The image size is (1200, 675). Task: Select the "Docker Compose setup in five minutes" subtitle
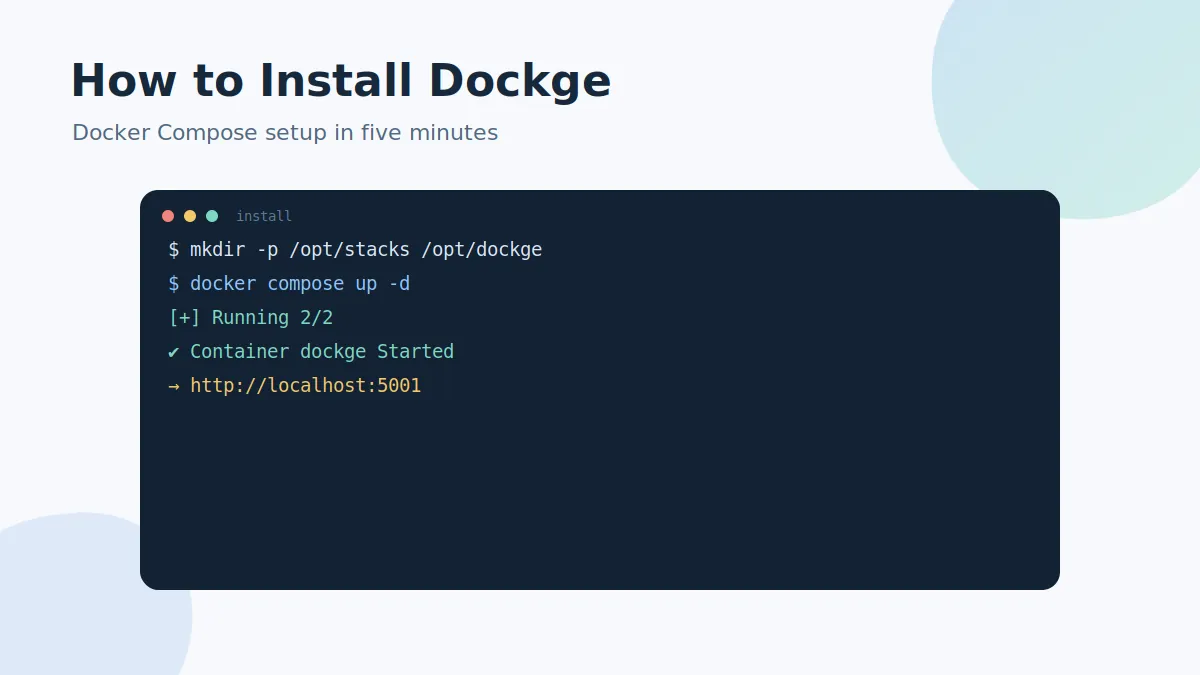point(285,132)
